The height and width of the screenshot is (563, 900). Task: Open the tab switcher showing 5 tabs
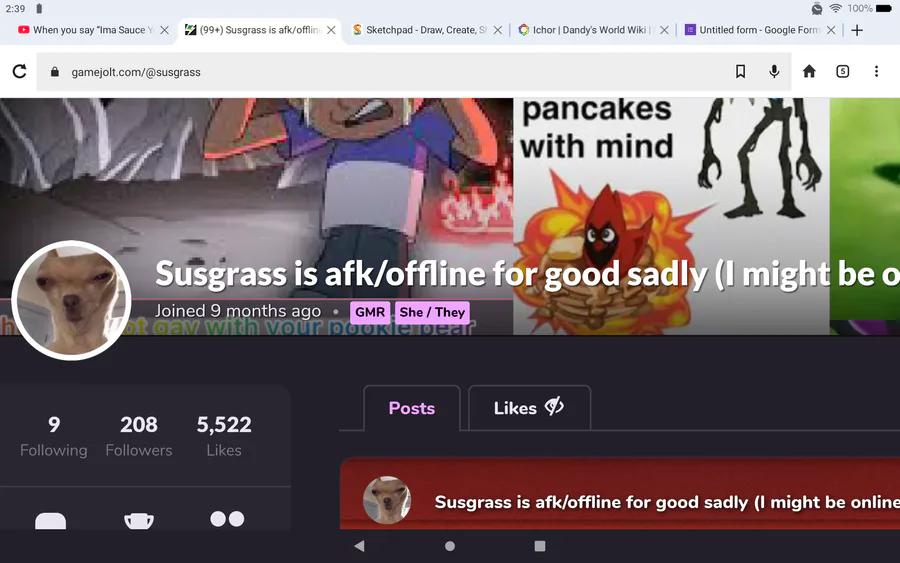click(843, 71)
